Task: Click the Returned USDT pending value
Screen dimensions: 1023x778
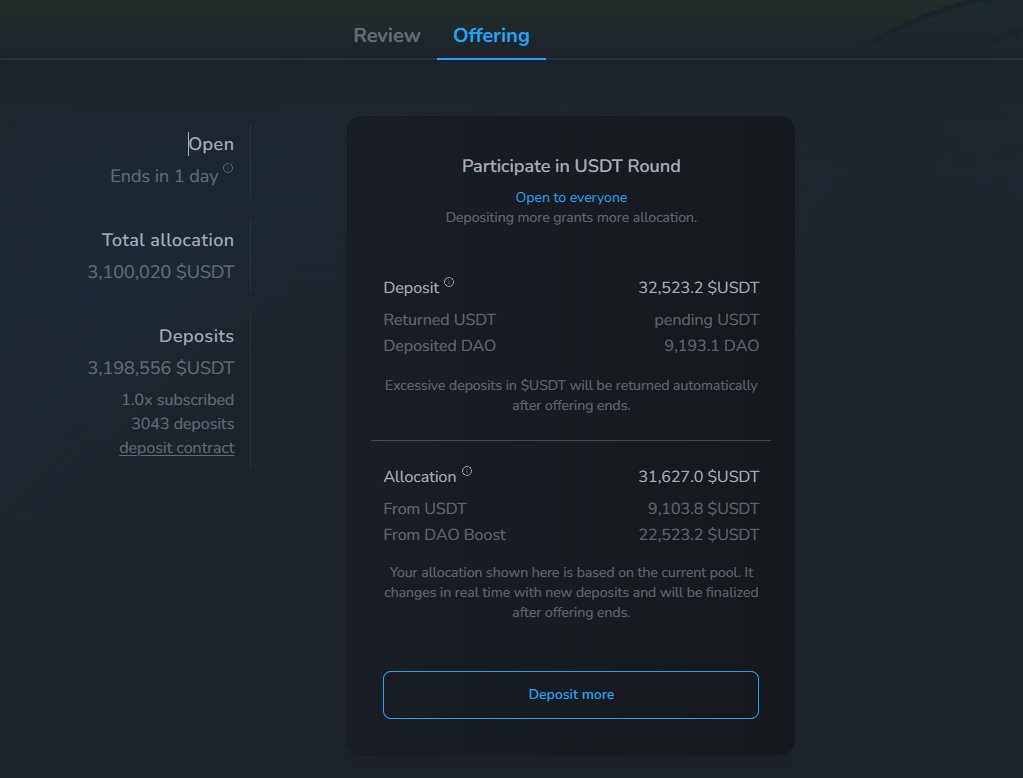Action: 707,319
